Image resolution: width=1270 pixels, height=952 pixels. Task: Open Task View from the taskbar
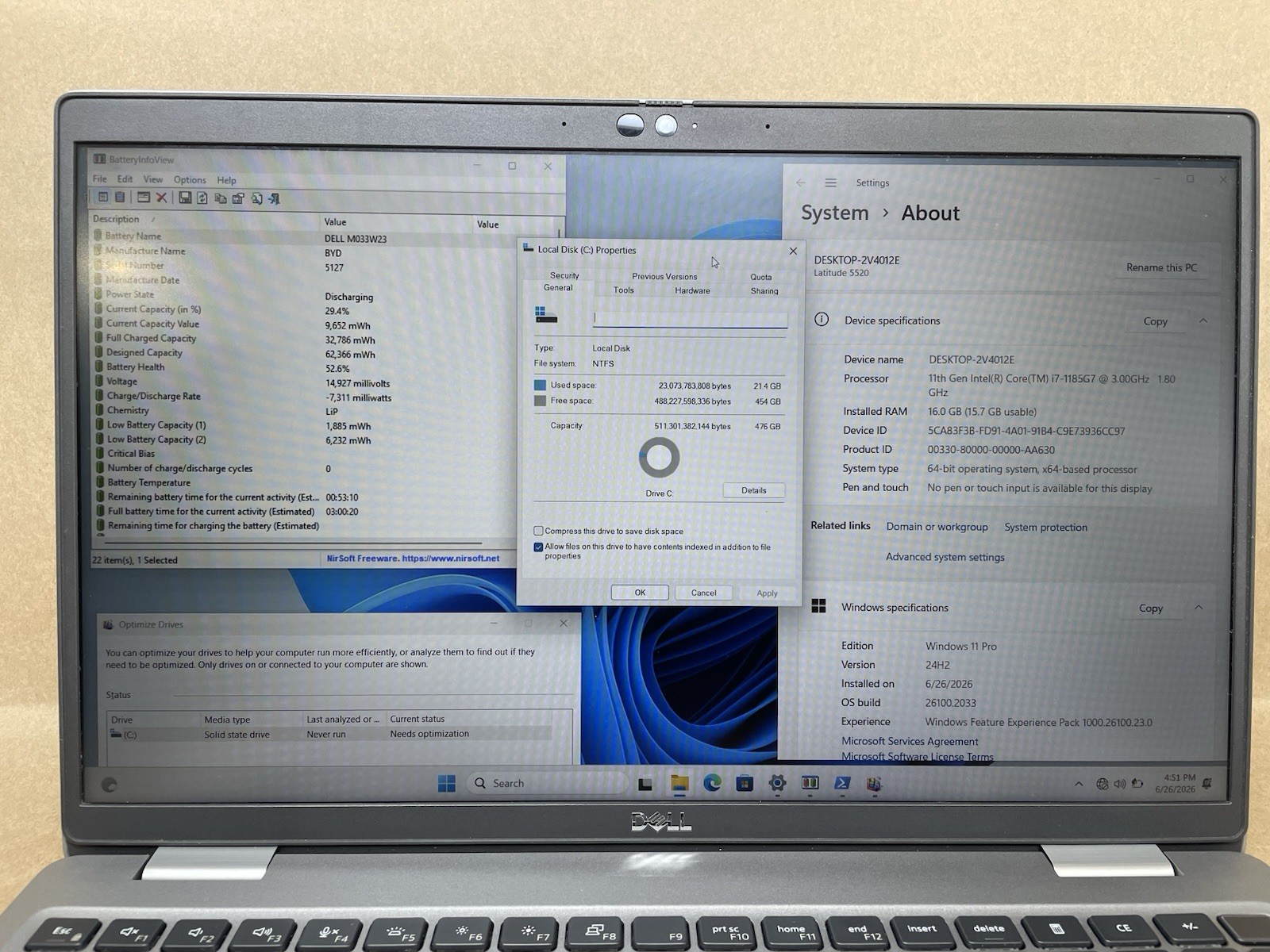pyautogui.click(x=645, y=784)
